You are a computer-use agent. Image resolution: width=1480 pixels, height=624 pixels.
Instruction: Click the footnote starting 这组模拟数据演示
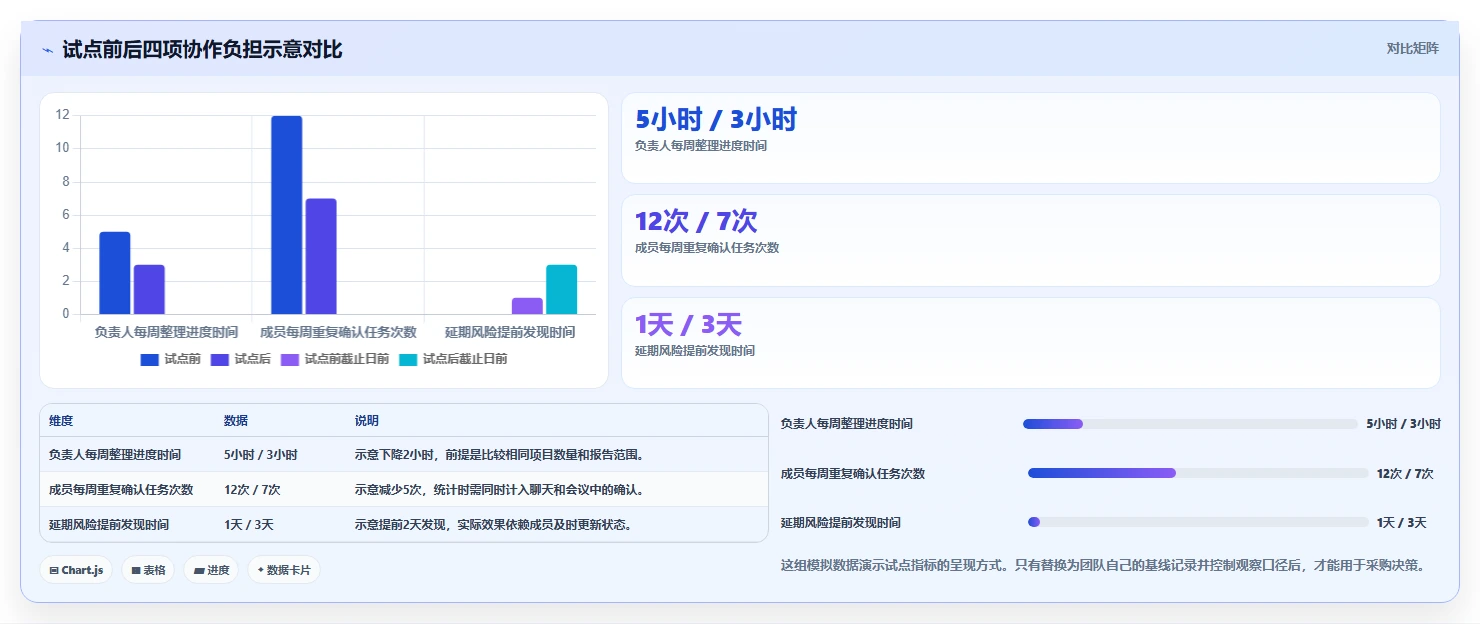click(1103, 566)
